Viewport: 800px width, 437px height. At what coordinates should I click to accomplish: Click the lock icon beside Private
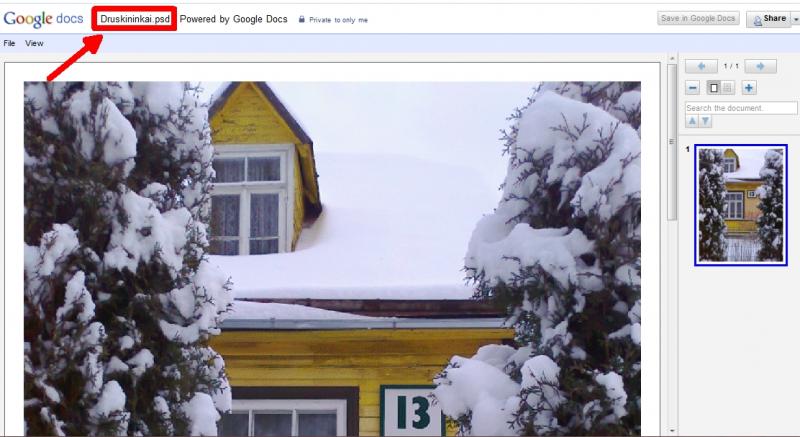[x=302, y=19]
